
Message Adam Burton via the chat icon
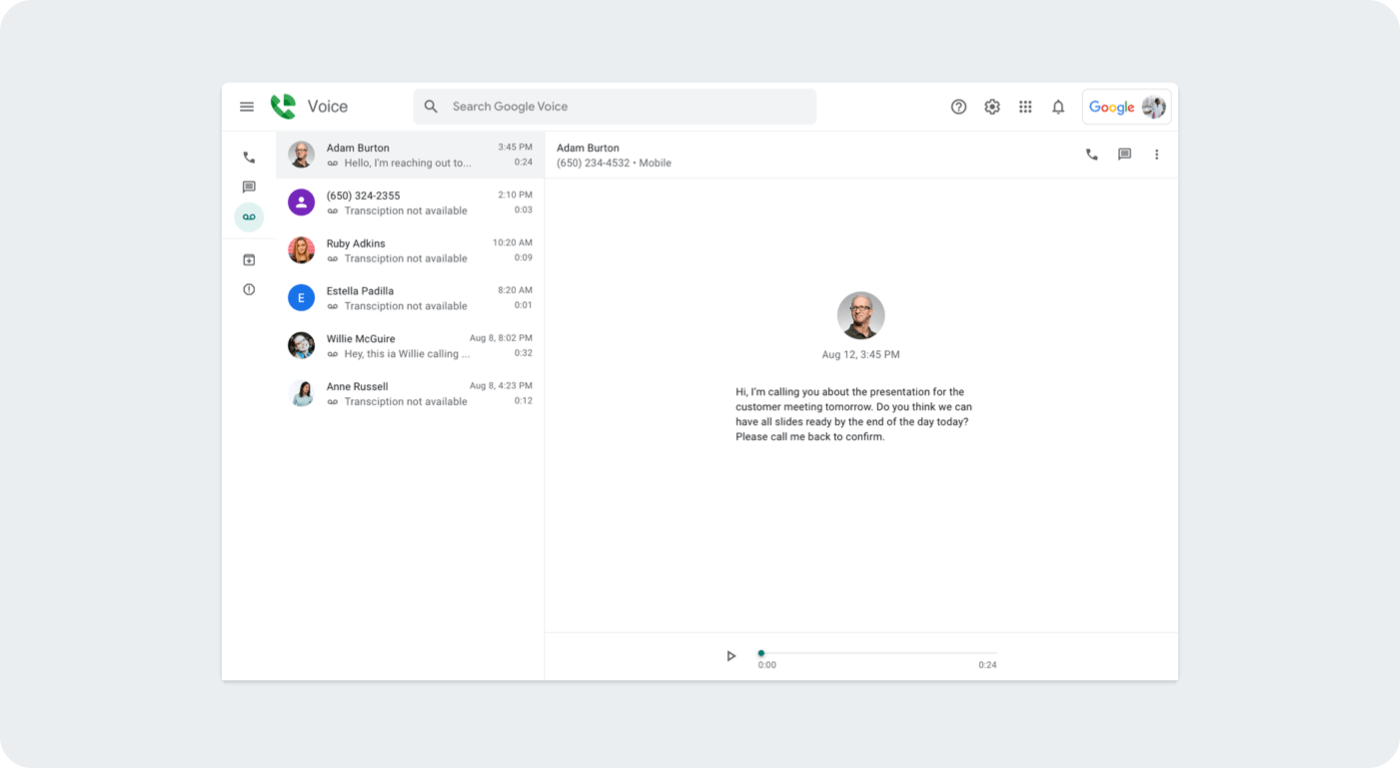coord(1124,154)
